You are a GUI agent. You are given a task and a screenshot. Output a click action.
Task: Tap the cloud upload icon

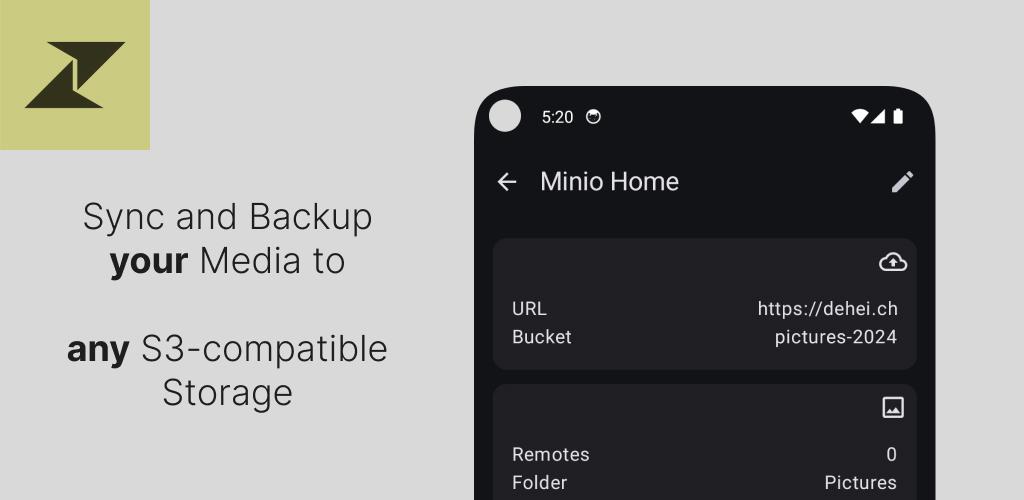tap(892, 262)
